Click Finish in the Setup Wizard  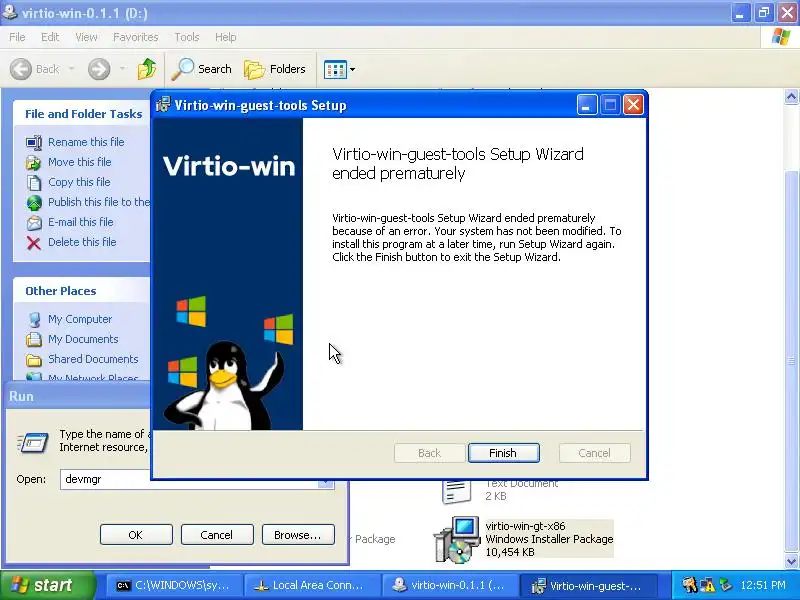tap(503, 453)
